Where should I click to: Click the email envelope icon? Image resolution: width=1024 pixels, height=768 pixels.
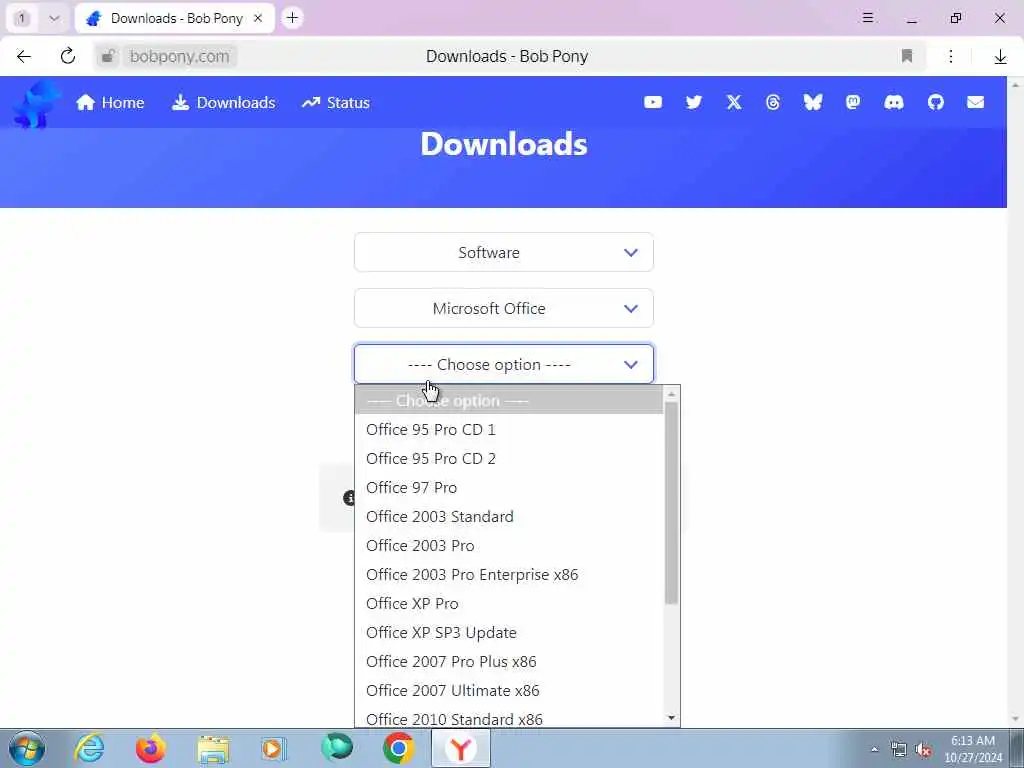(975, 103)
